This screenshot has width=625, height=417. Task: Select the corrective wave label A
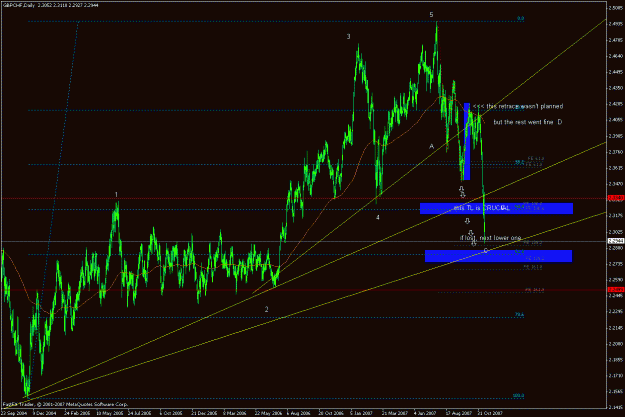point(431,146)
